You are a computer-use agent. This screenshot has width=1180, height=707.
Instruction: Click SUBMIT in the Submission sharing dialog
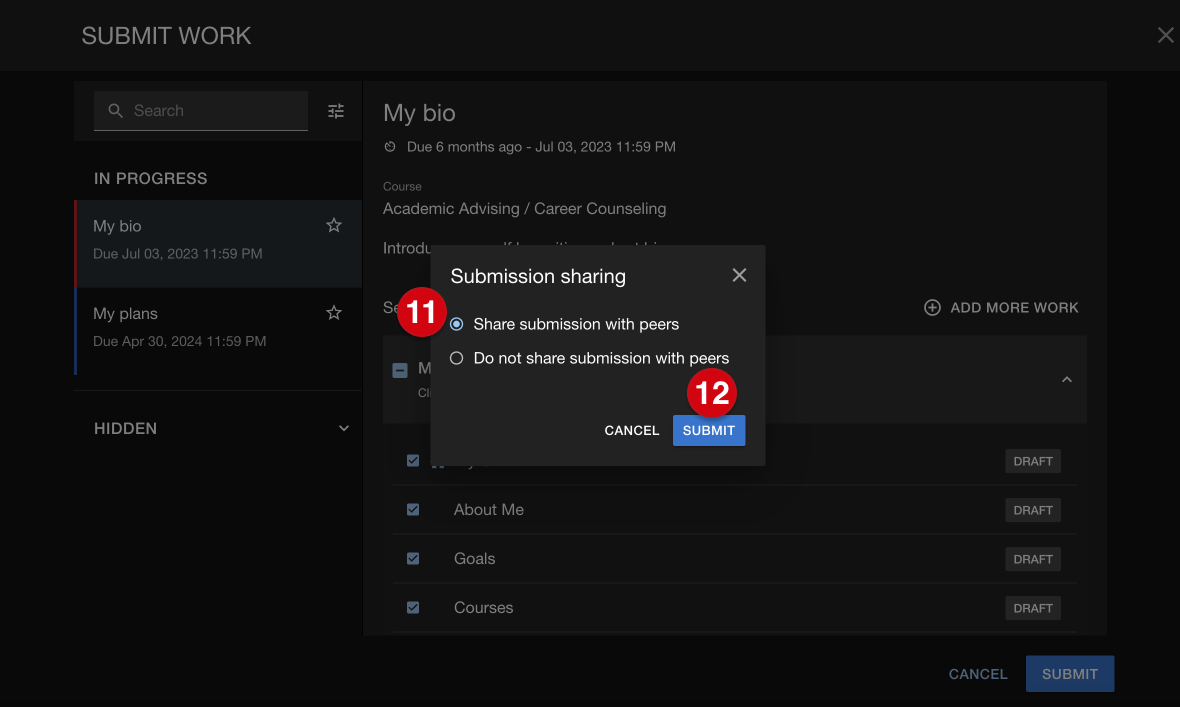(708, 430)
